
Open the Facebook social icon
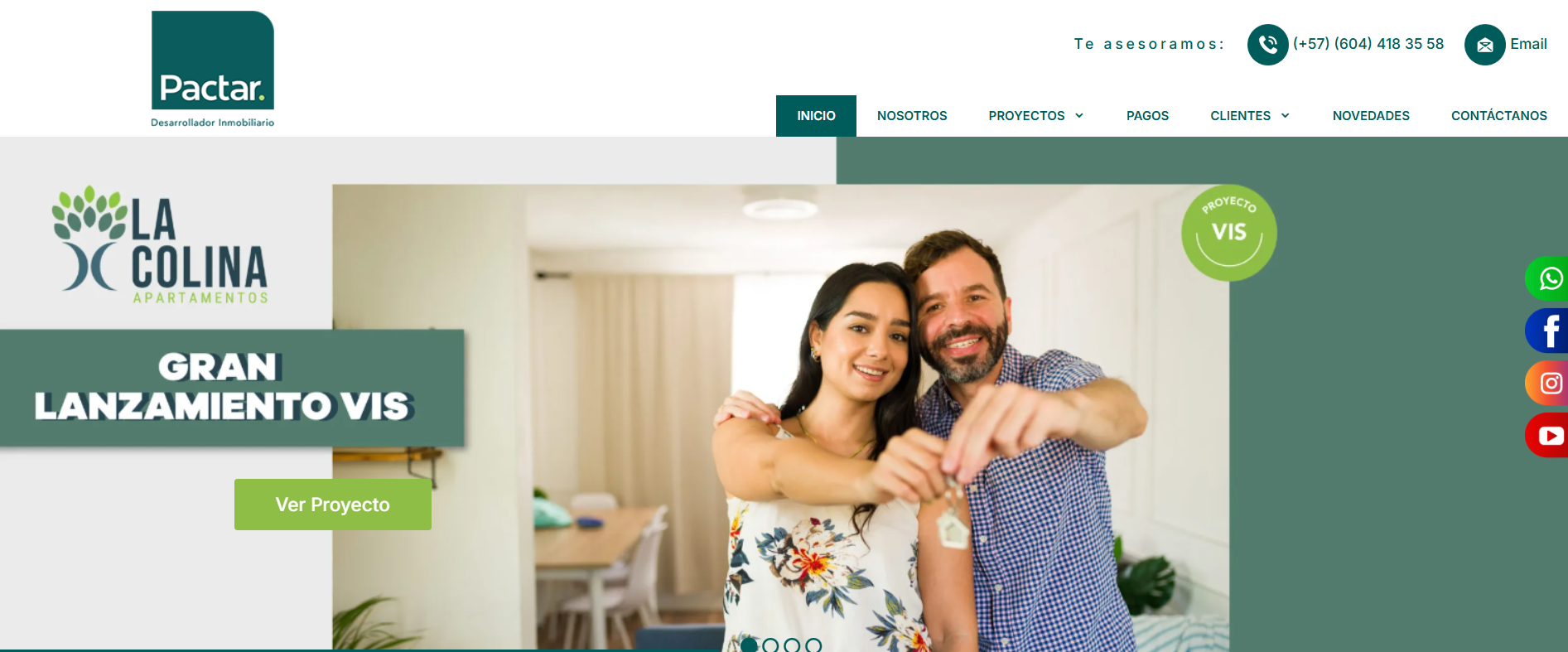pyautogui.click(x=1547, y=331)
